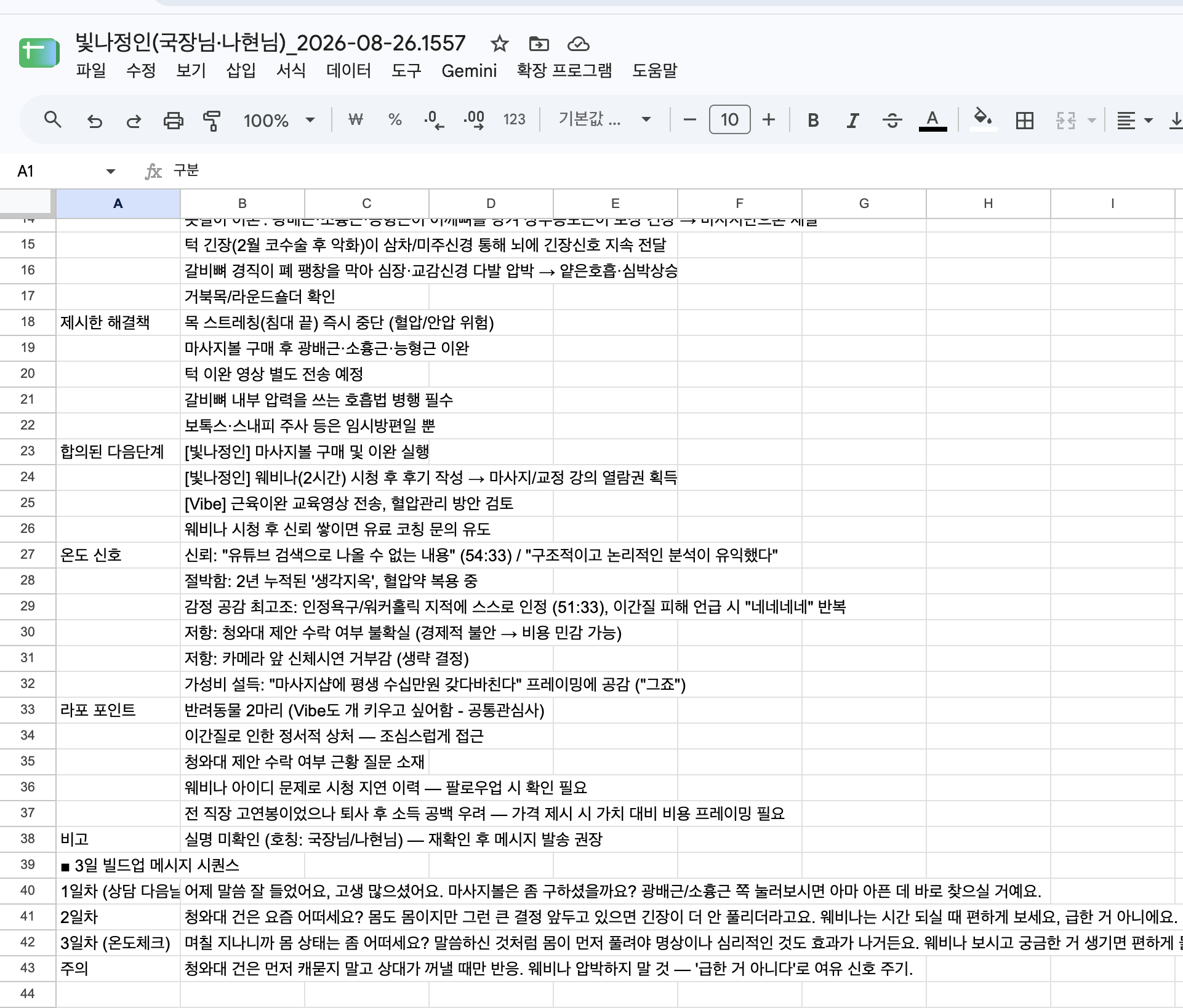Select cell '제시한 해결책'
The width and height of the screenshot is (1183, 1008).
click(118, 322)
